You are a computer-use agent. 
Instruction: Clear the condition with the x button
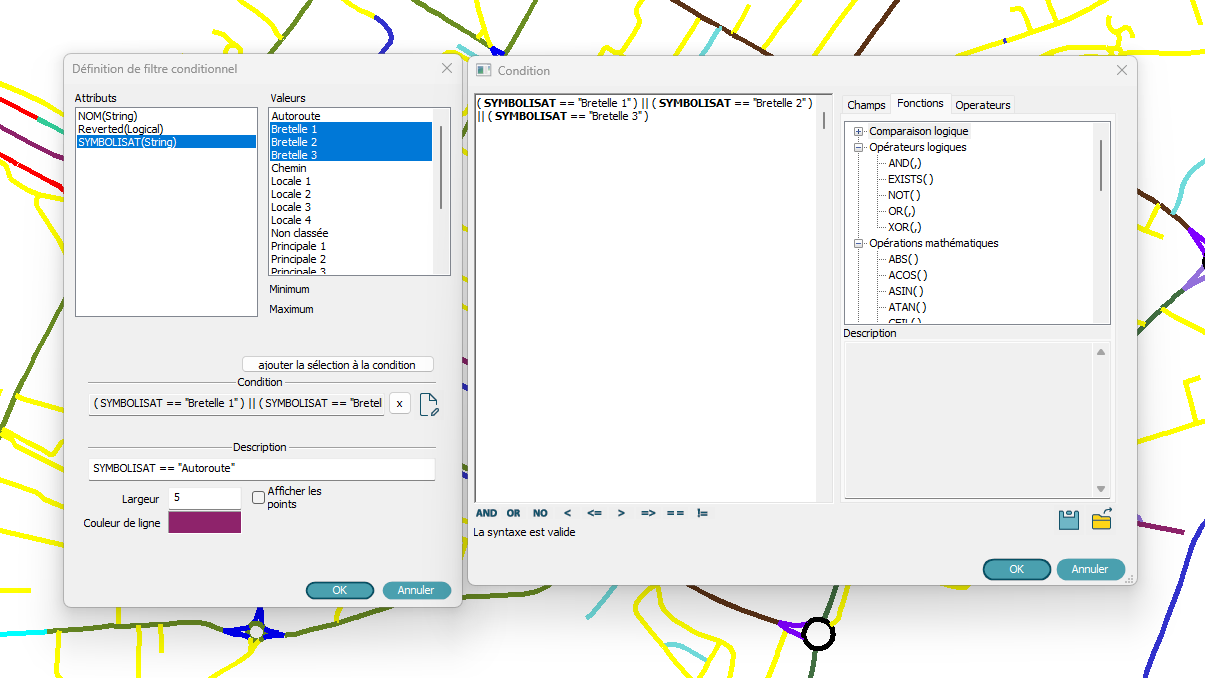click(399, 403)
